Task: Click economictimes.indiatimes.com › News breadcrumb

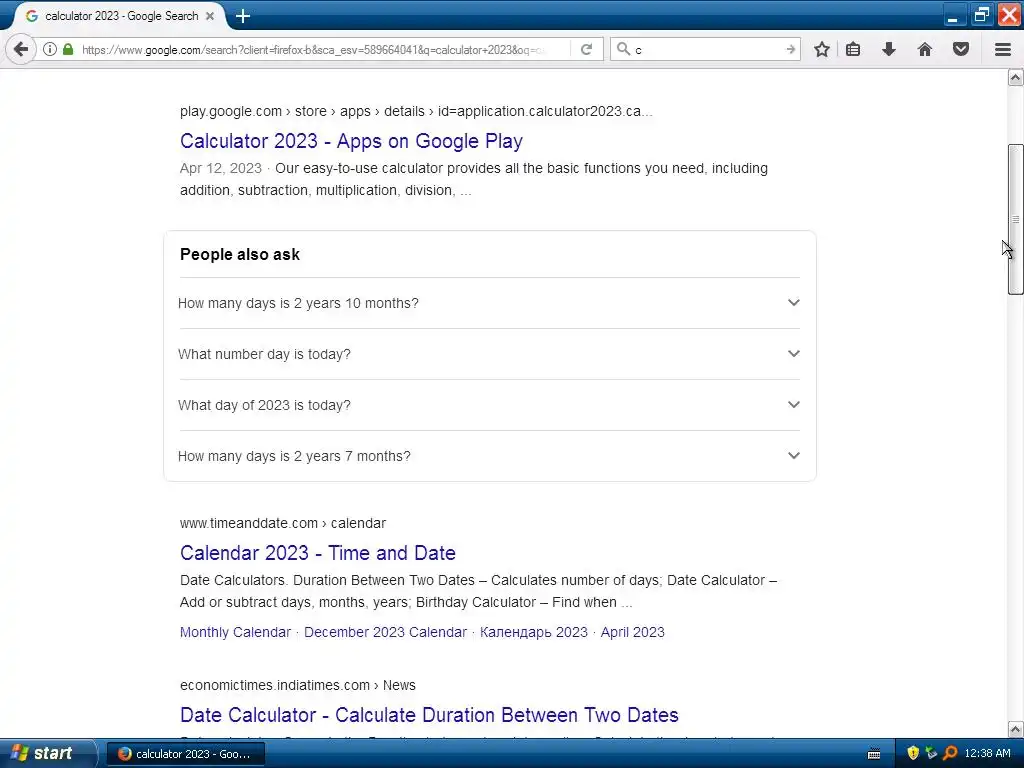Action: click(x=298, y=685)
